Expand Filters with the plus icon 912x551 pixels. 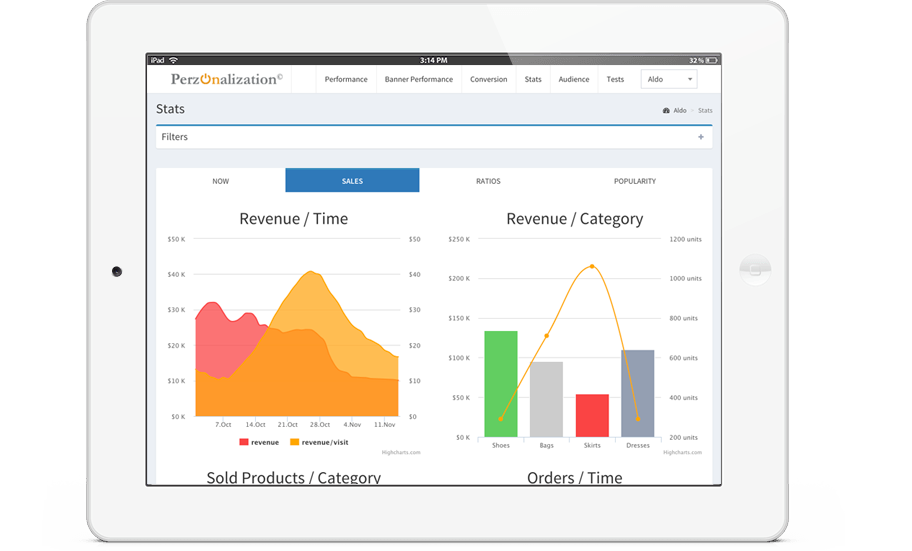coord(700,137)
